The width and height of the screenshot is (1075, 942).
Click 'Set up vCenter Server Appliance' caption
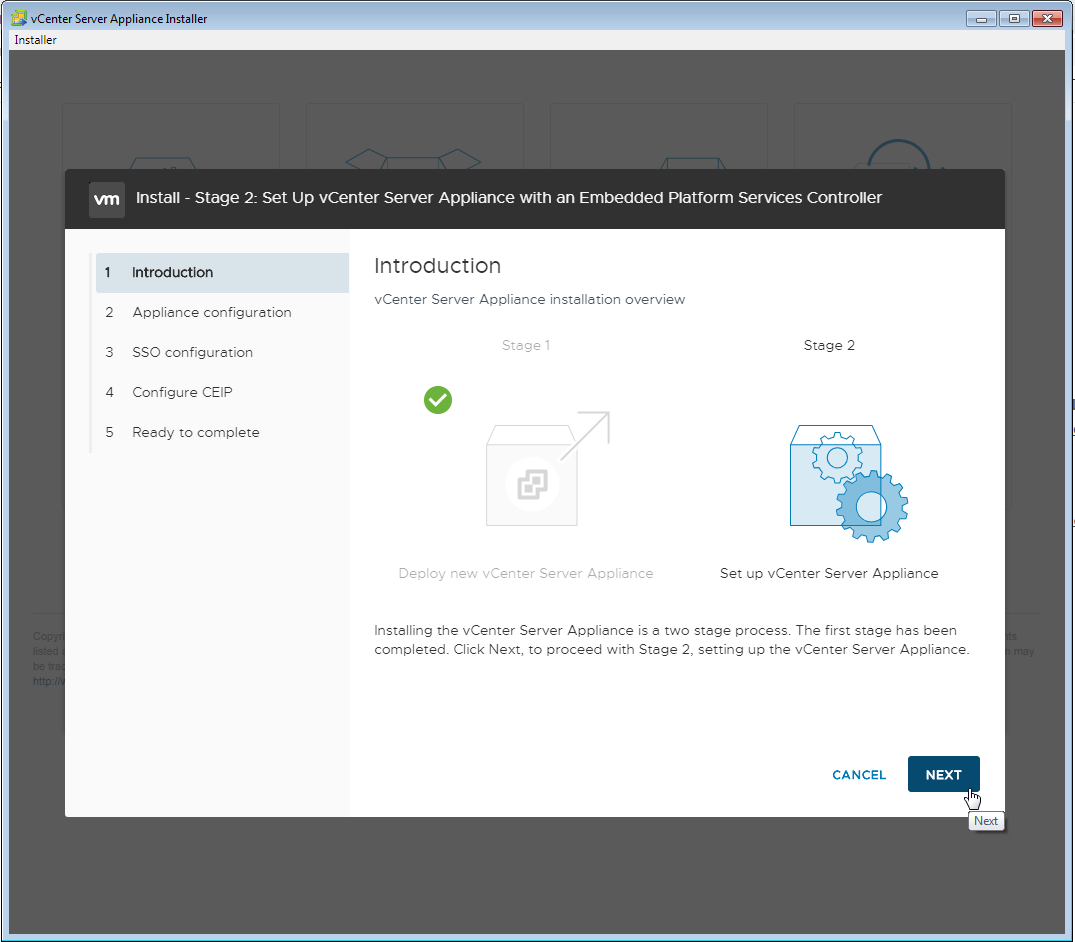point(829,574)
